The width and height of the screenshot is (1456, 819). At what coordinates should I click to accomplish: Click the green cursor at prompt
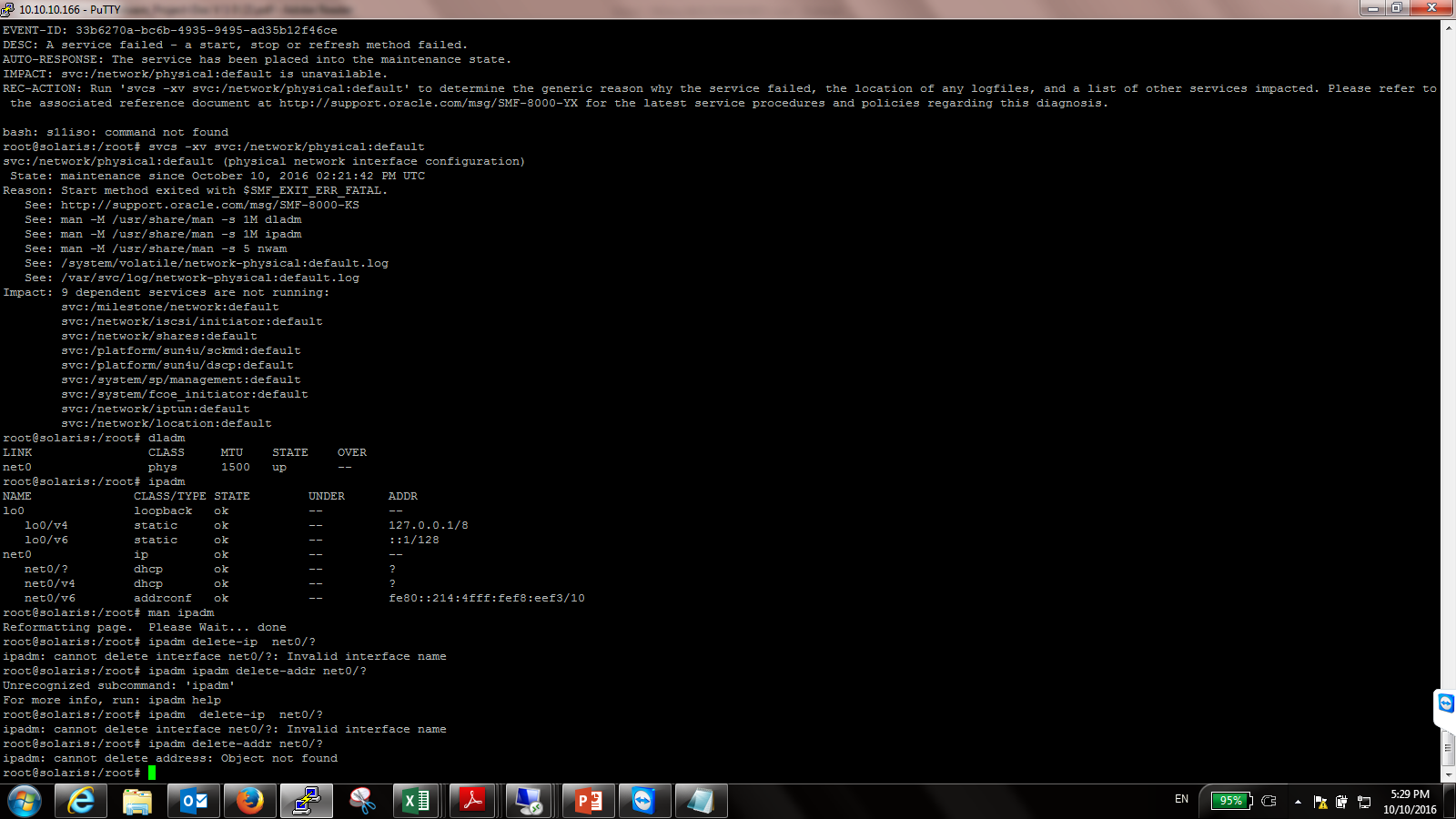[152, 773]
